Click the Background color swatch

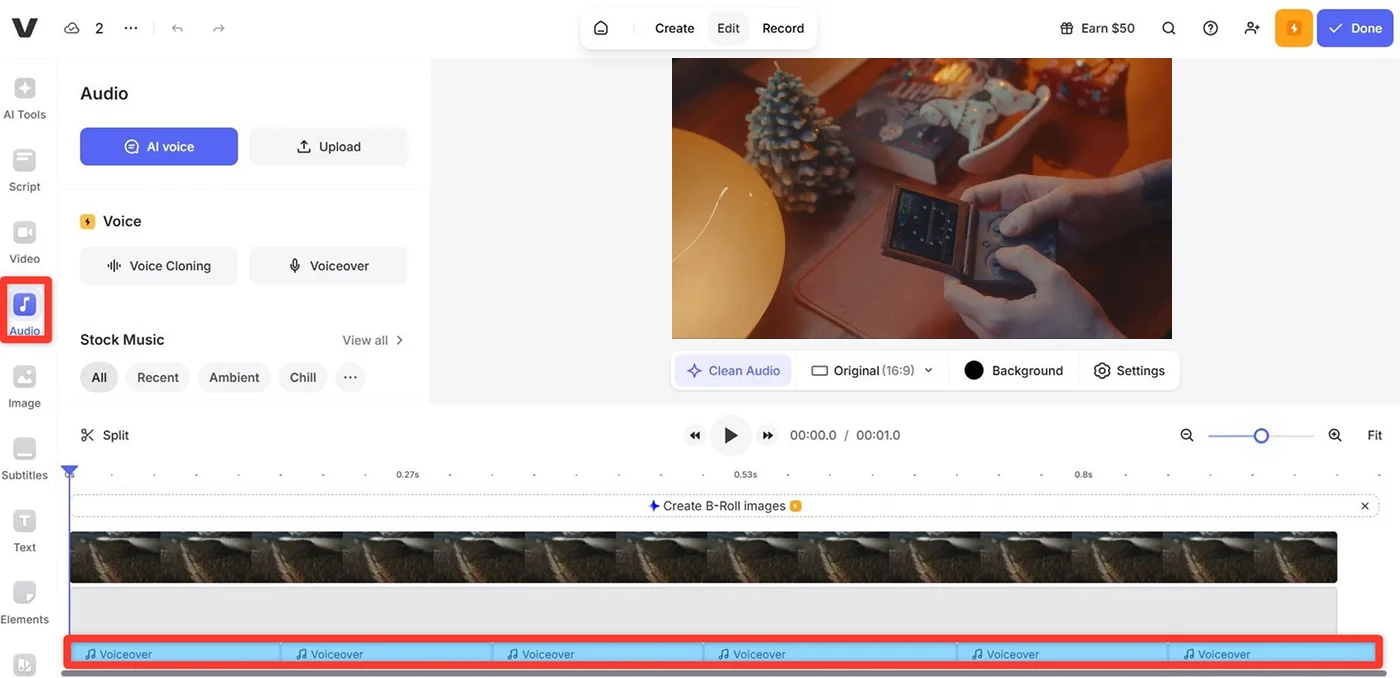(x=974, y=370)
